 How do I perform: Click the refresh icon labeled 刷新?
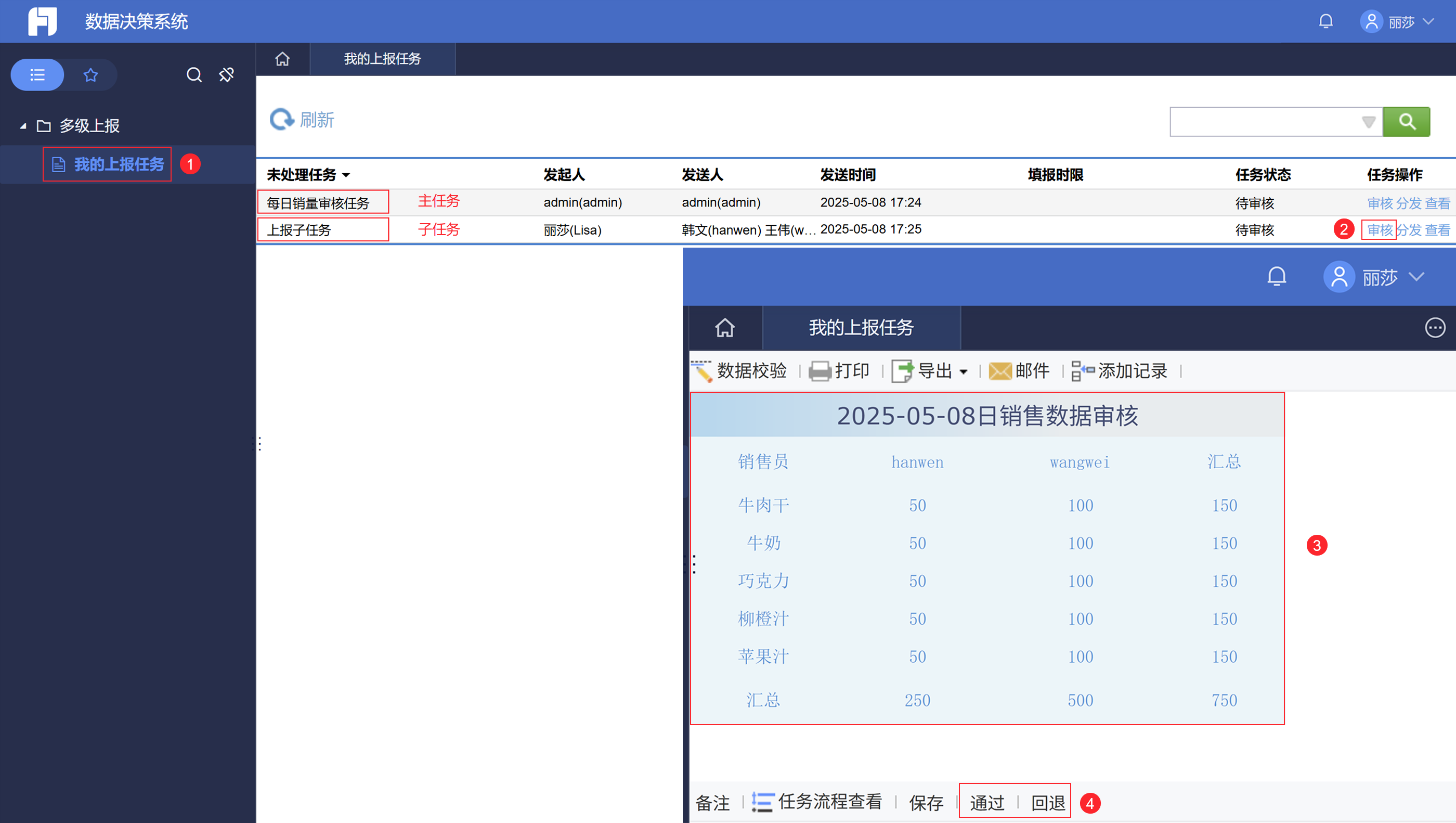pos(281,119)
